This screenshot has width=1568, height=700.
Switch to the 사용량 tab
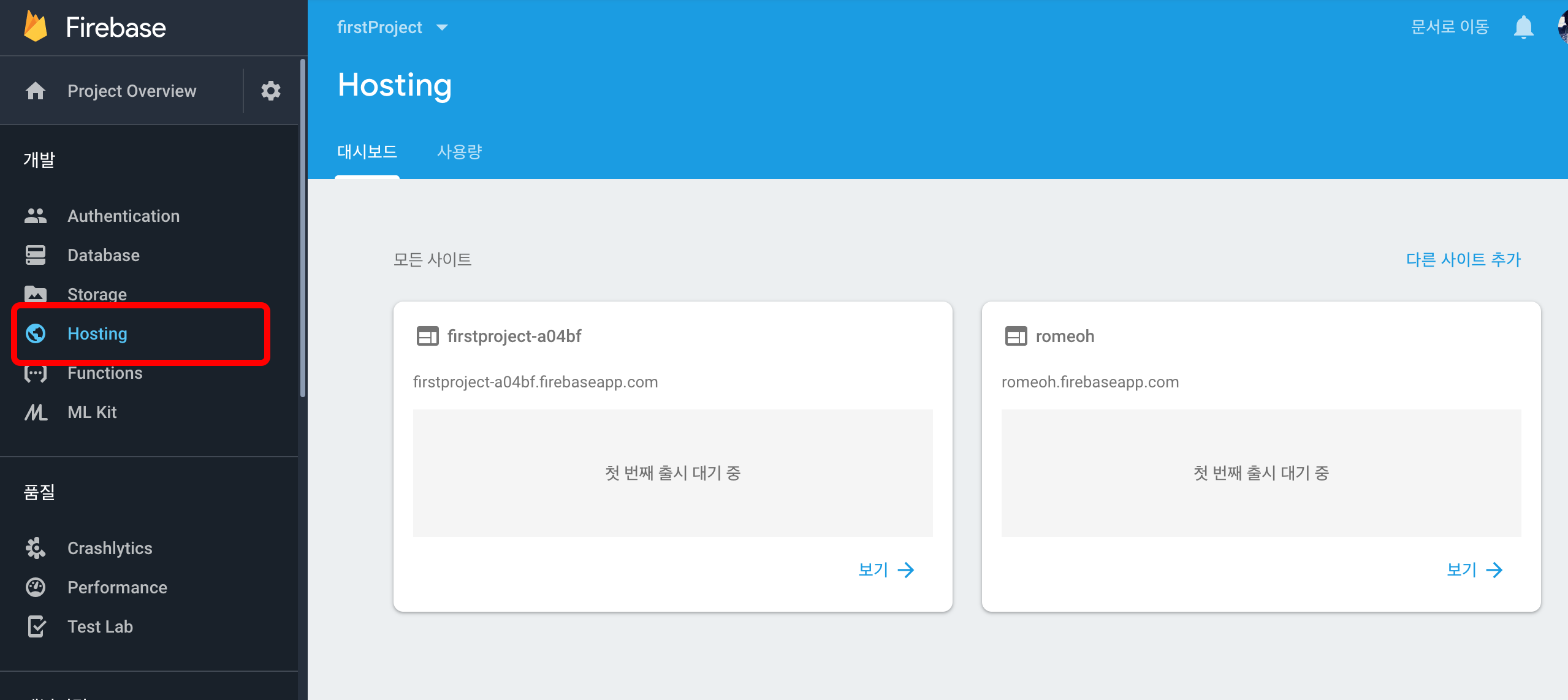pos(459,151)
